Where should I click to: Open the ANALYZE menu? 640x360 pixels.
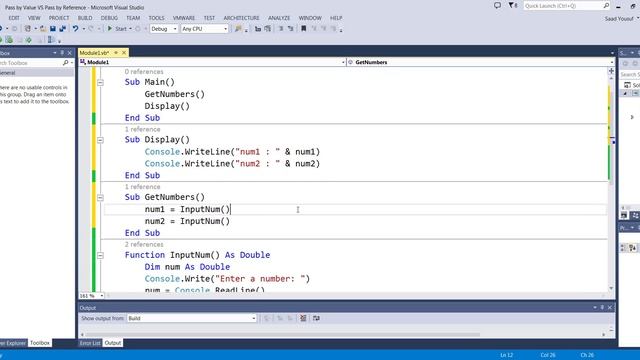[279, 18]
